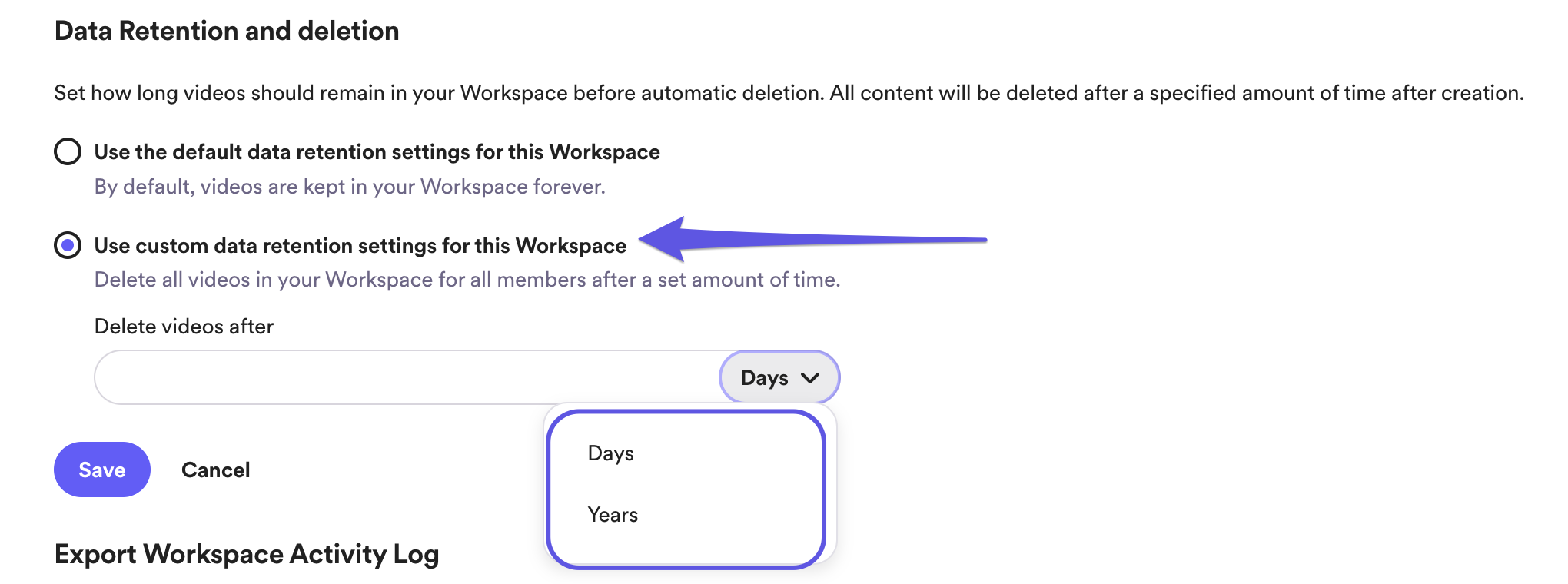1568x584 pixels.
Task: Click blank space below Years in the dropdown panel
Action: coord(686,547)
